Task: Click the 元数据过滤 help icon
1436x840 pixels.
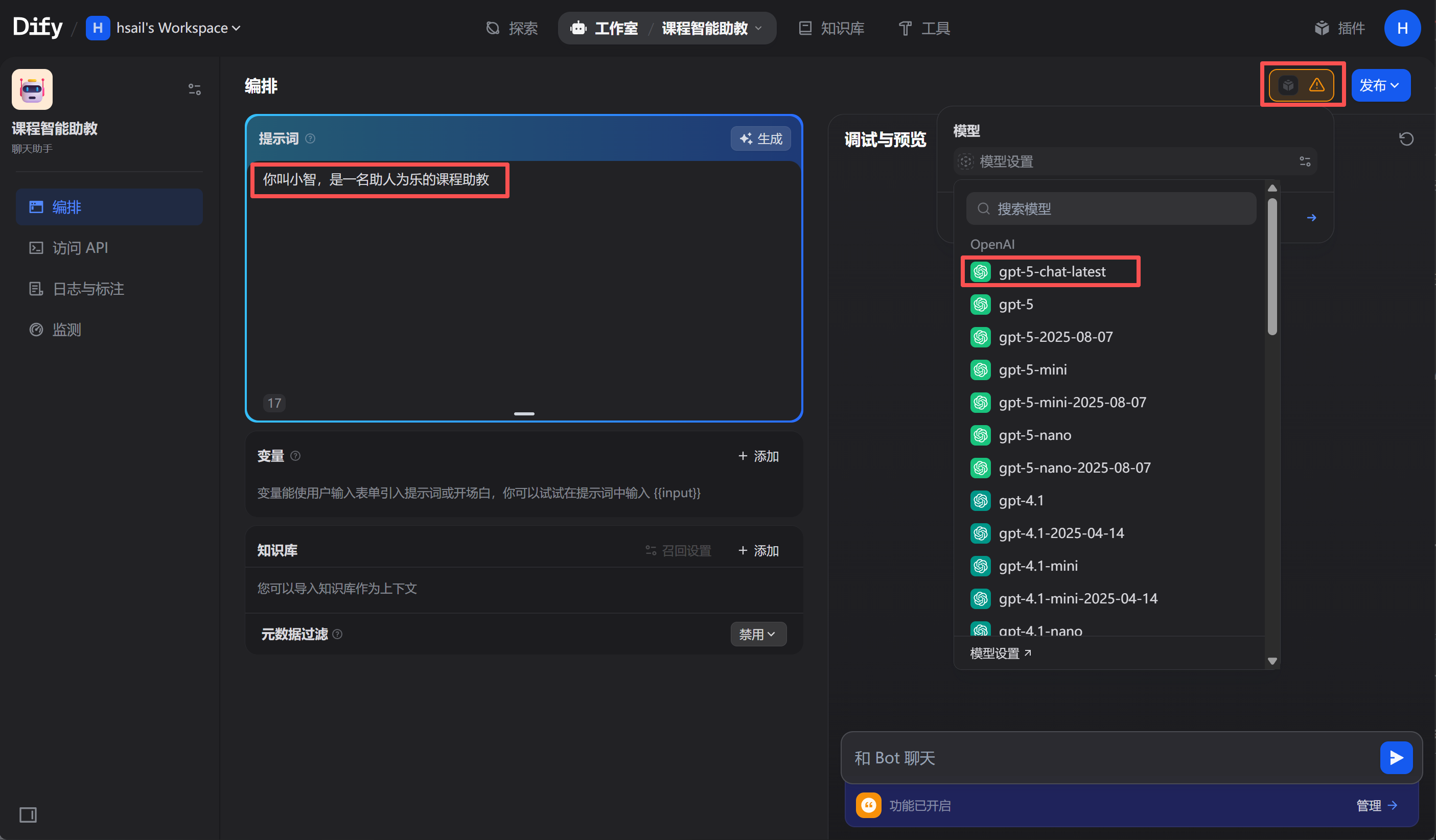Action: (x=337, y=634)
